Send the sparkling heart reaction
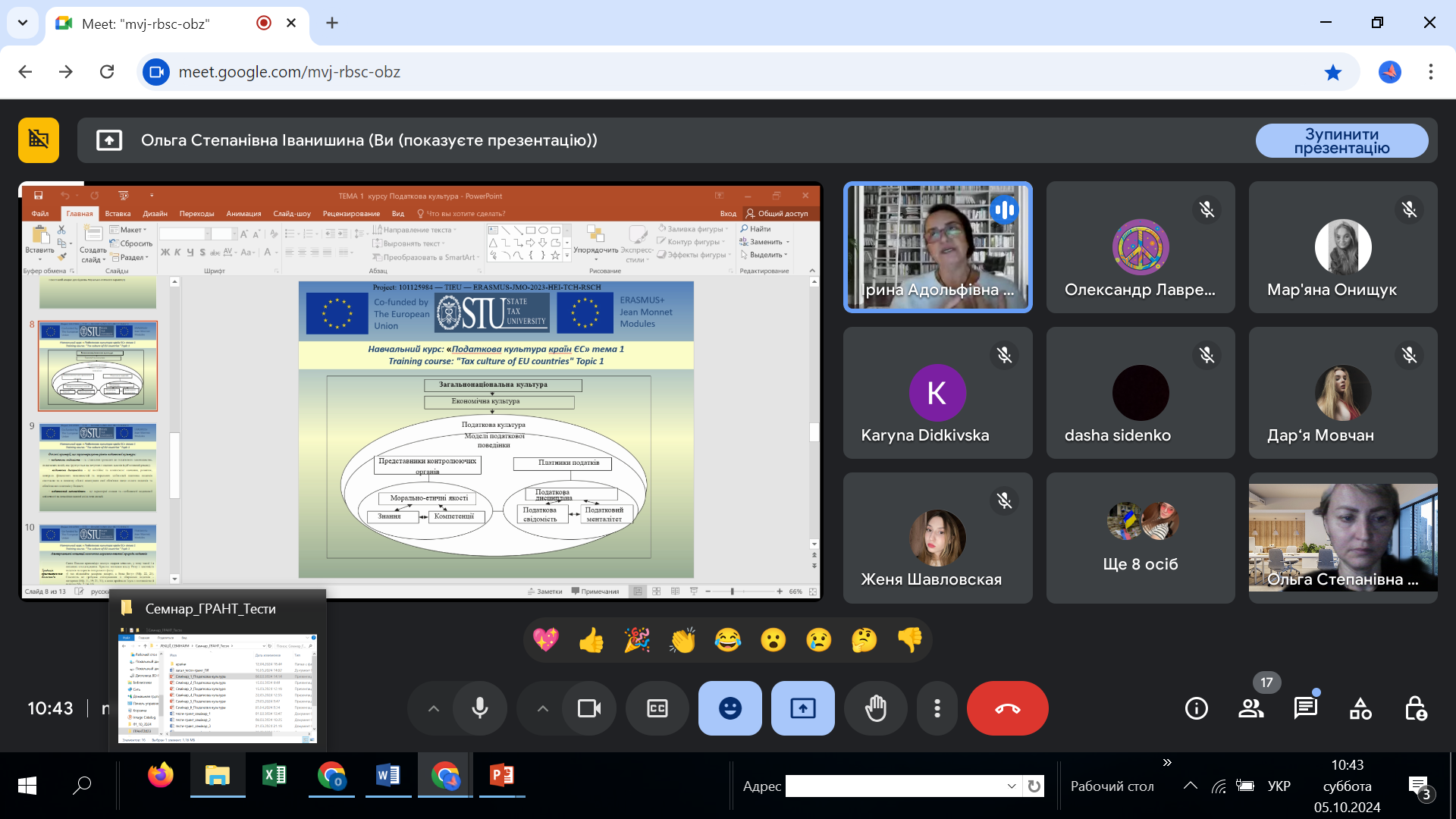 546,640
